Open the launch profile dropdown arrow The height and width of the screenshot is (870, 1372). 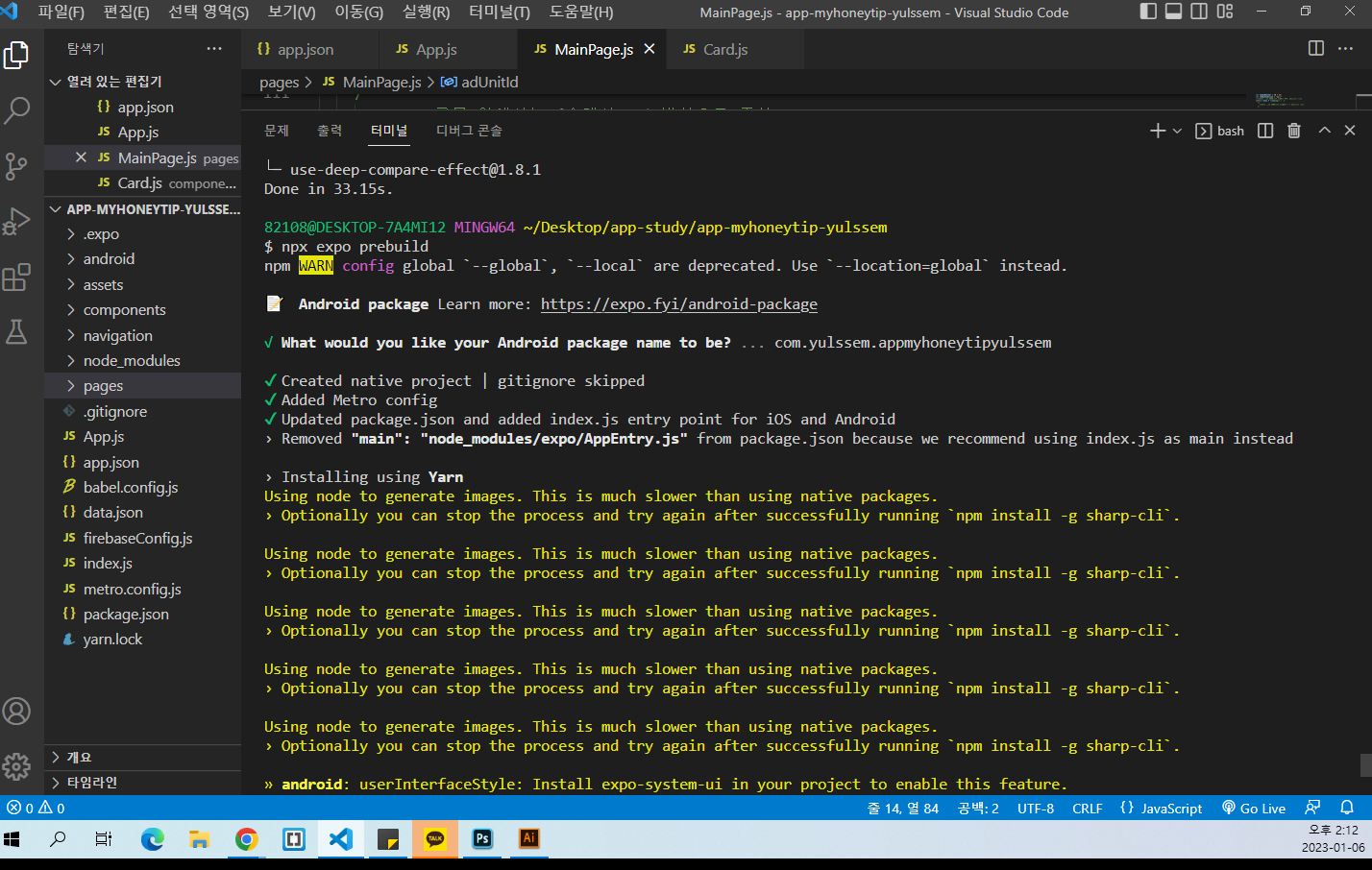pos(1177,131)
